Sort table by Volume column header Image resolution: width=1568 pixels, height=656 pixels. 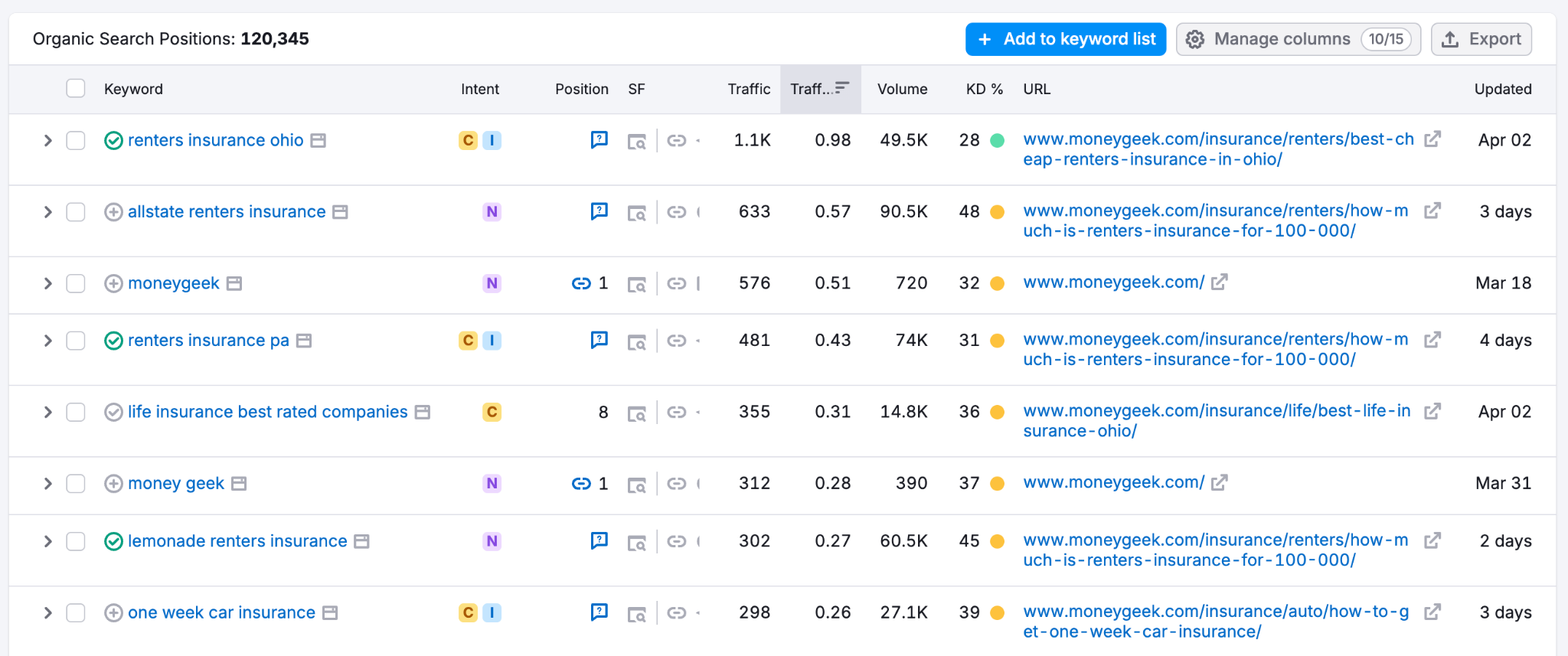[x=902, y=90]
